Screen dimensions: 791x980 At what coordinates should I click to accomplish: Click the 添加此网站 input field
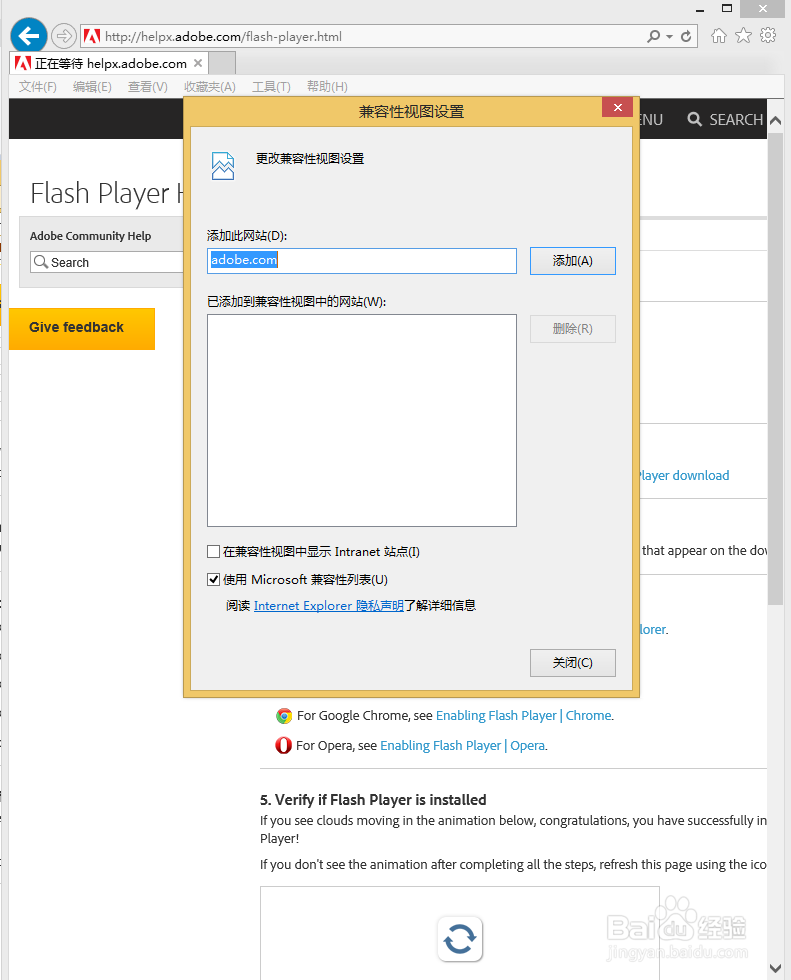click(x=362, y=261)
